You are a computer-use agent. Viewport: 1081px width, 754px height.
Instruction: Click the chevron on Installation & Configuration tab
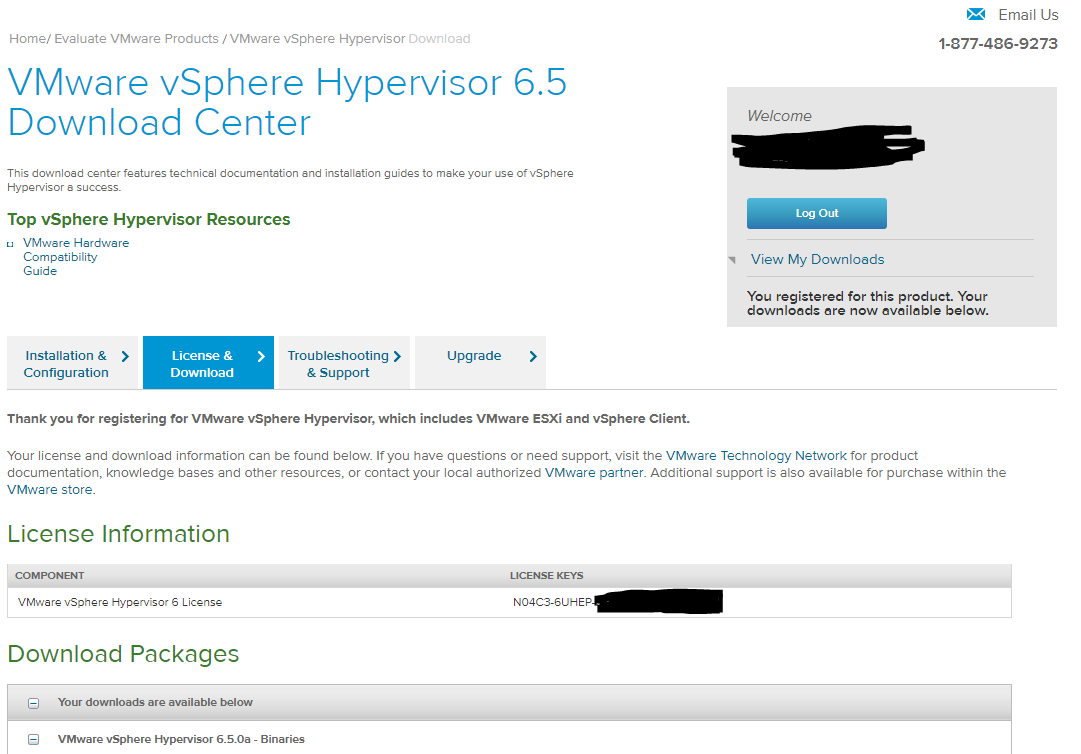coord(125,356)
